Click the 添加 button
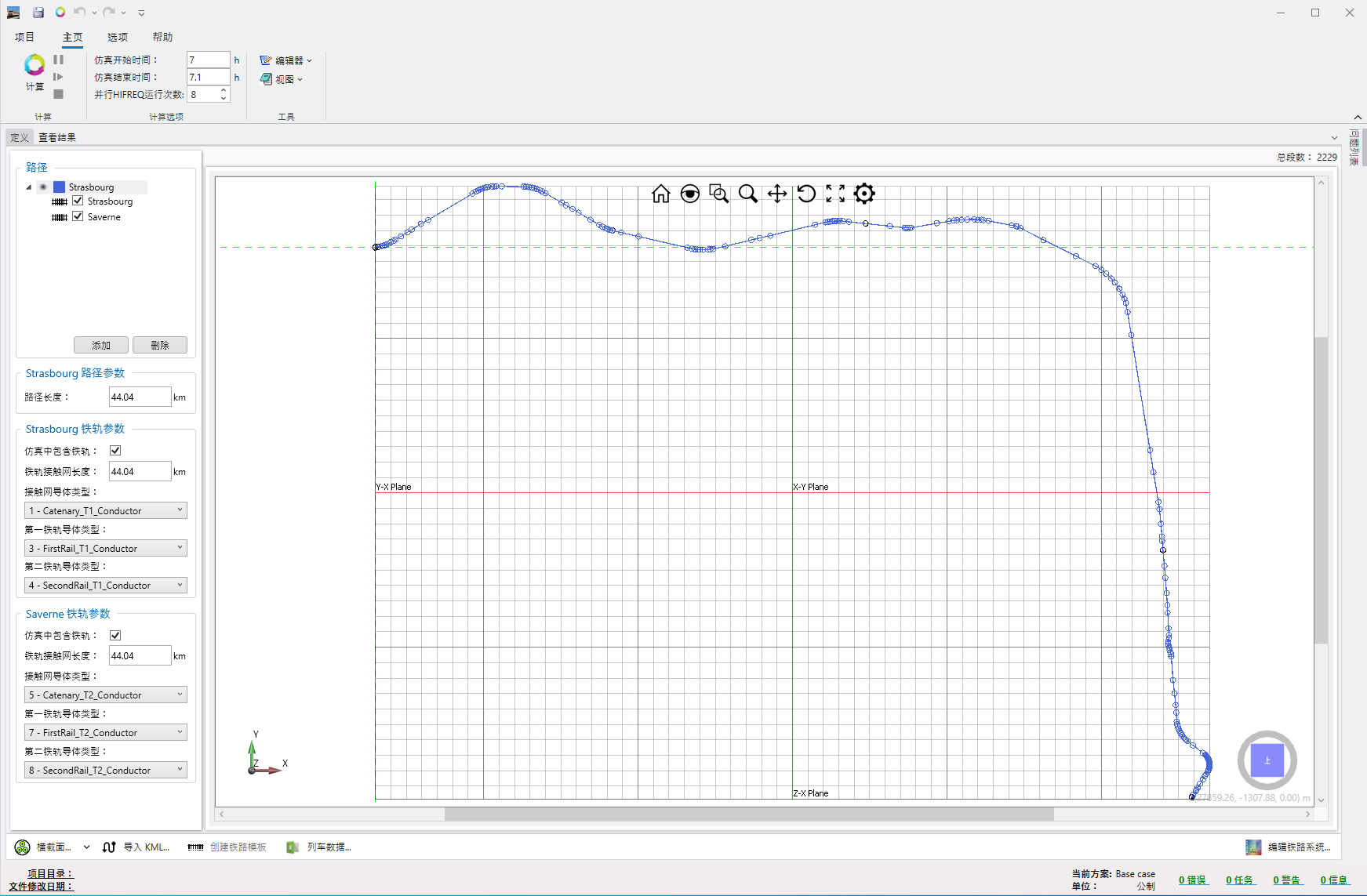The image size is (1367, 896). click(101, 345)
